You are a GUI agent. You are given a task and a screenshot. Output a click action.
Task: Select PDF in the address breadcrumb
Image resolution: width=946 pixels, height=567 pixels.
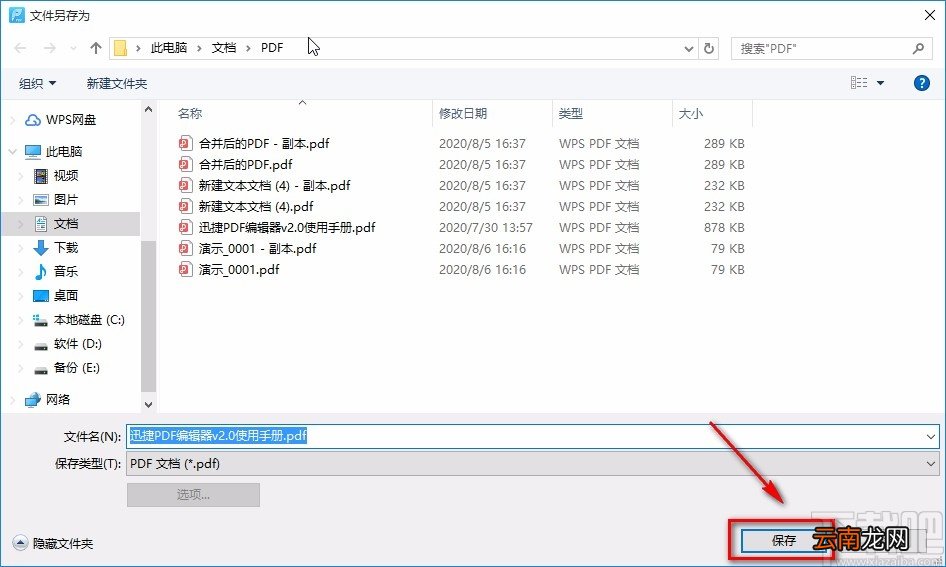[x=271, y=48]
